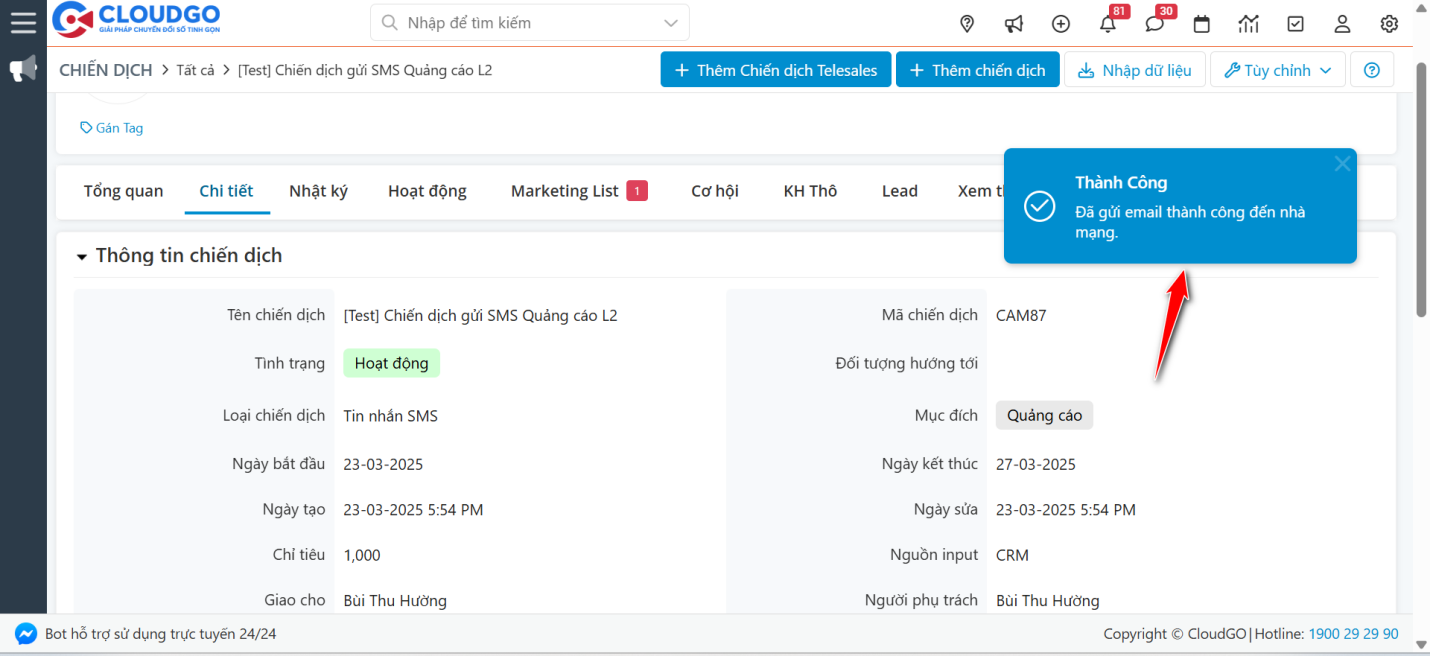Screen dimensions: 1430x656
Task: Open notifications bell with 81 badge
Action: pos(1108,24)
